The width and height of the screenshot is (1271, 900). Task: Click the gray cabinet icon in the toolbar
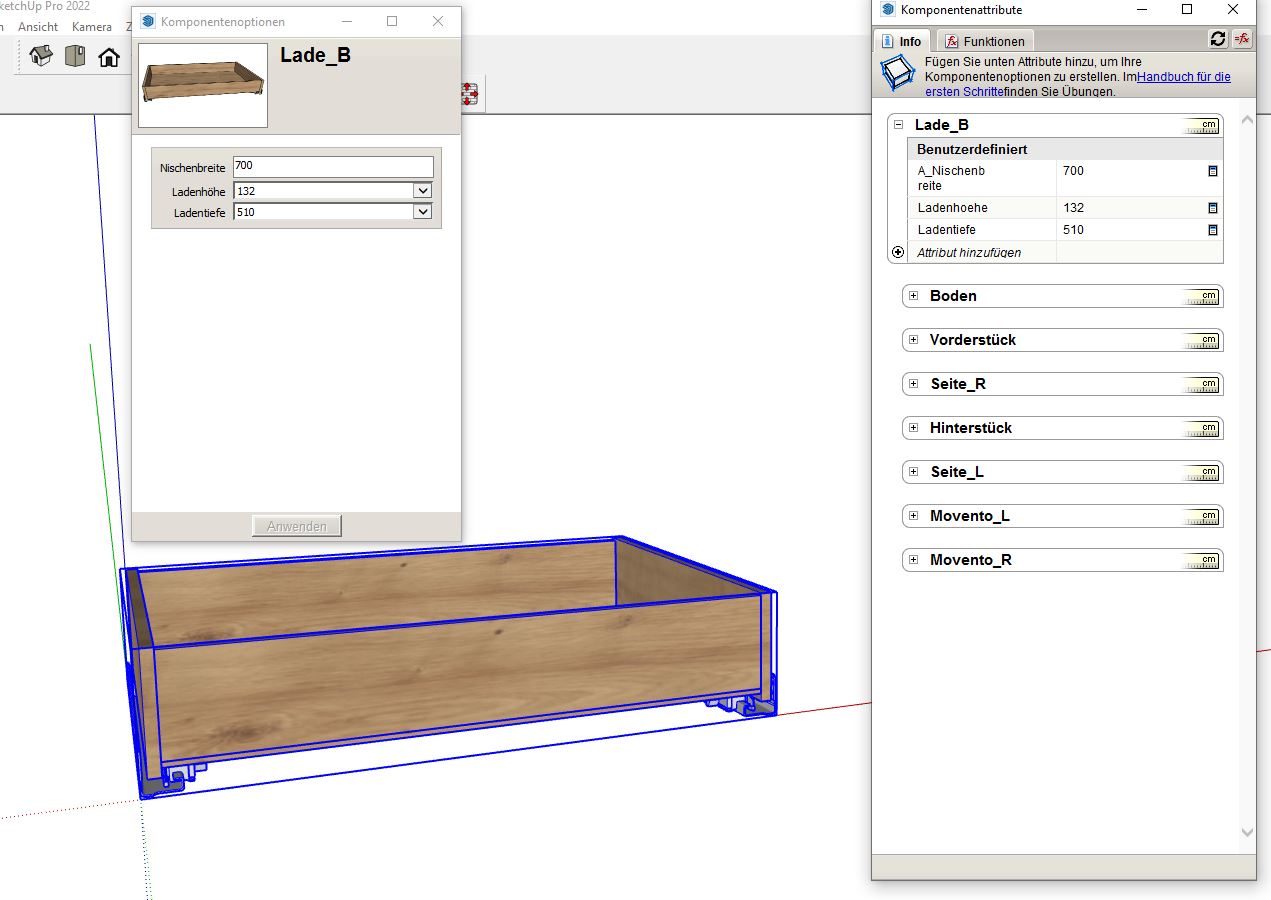click(75, 56)
